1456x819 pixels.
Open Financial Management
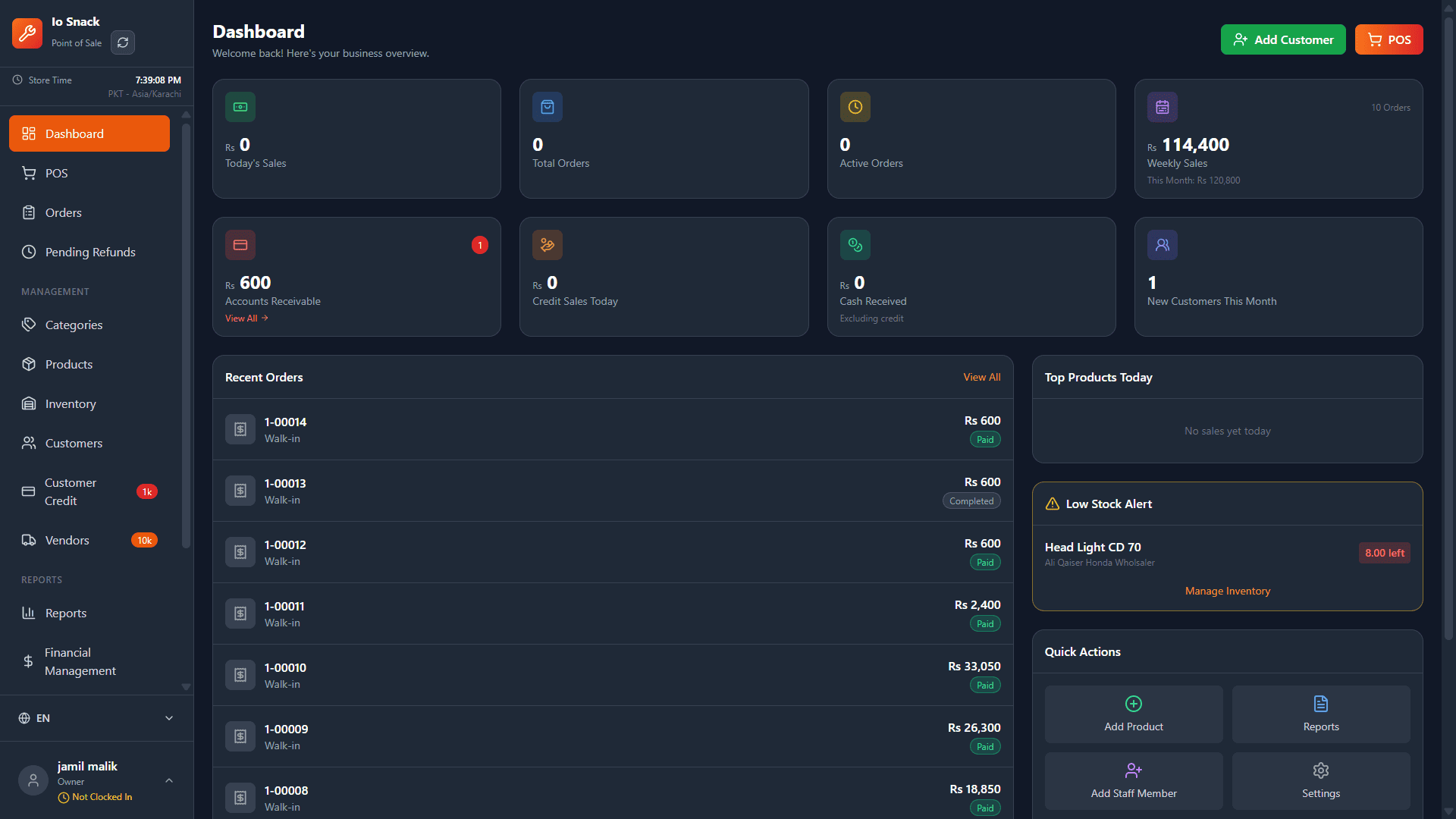pos(80,661)
